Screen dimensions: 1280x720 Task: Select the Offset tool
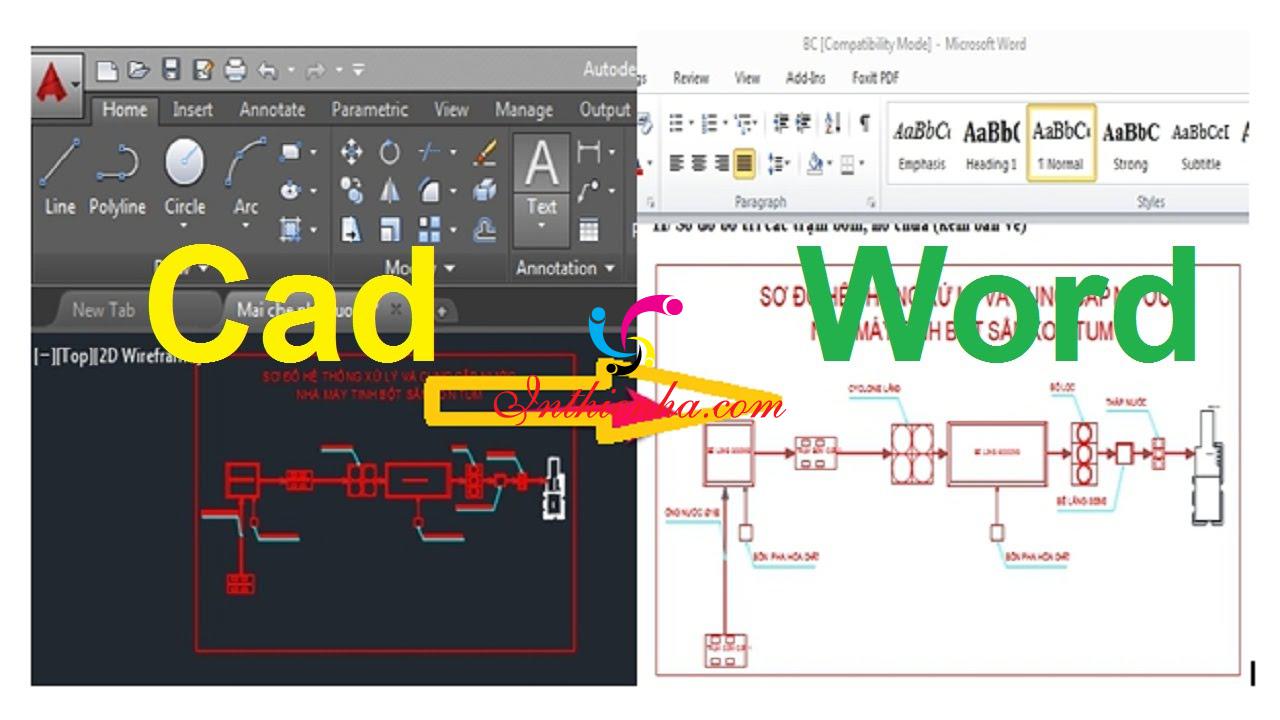(485, 229)
